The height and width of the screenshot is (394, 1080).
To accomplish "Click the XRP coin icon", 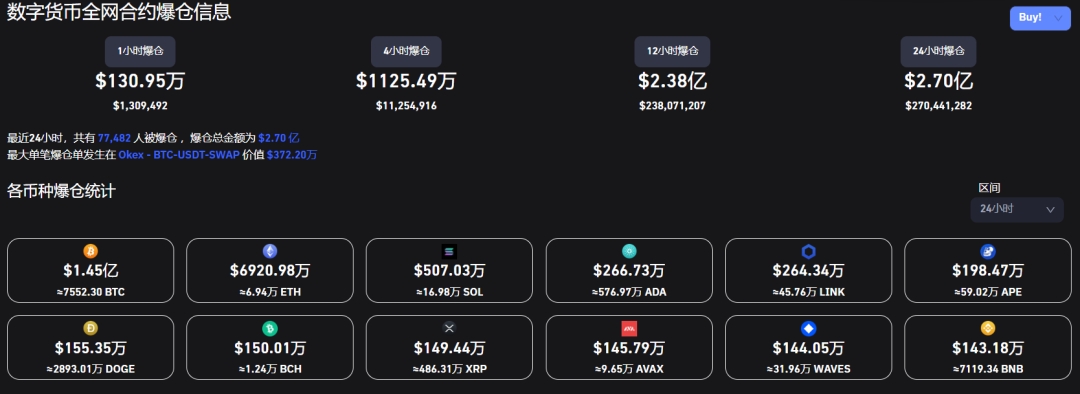I will pos(449,329).
